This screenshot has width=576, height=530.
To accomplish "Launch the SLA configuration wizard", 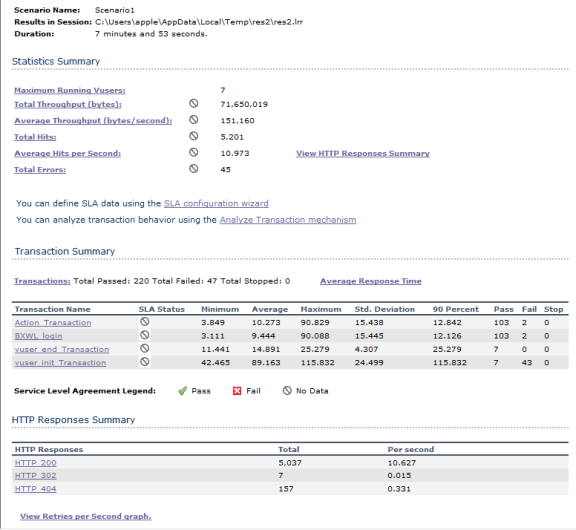I will (x=216, y=203).
